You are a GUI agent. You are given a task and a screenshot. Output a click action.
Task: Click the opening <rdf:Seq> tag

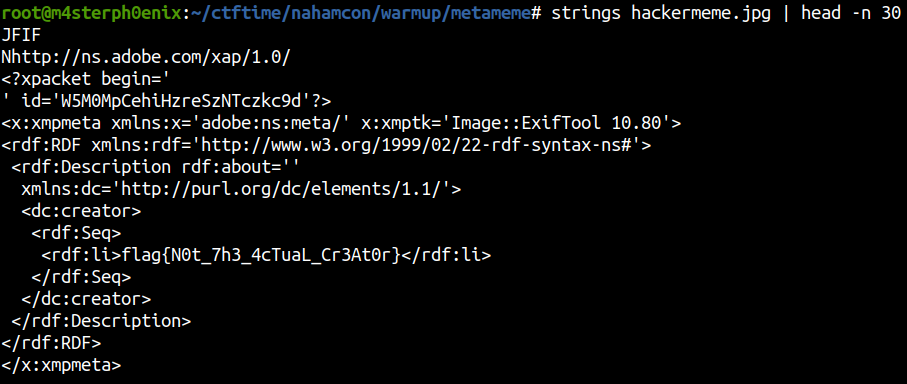pyautogui.click(x=76, y=233)
